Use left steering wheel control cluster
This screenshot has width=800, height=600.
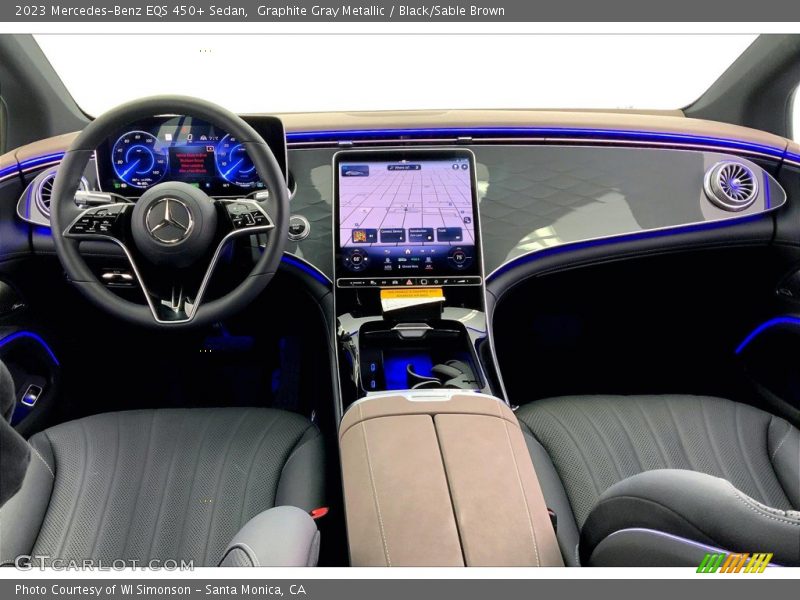pos(100,220)
